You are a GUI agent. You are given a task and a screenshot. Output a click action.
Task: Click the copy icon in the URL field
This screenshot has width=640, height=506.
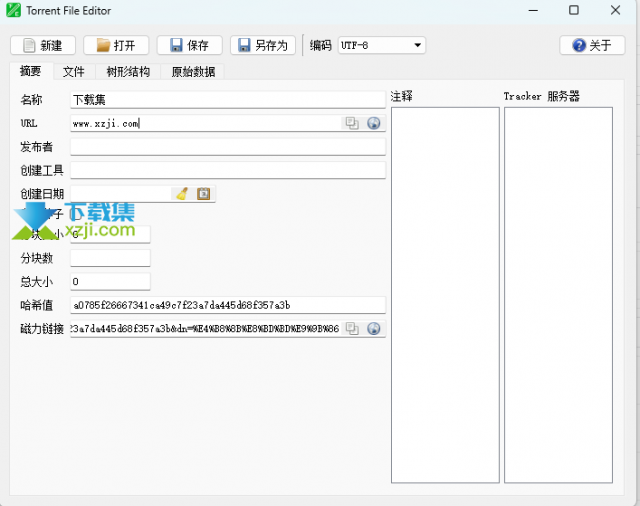352,123
